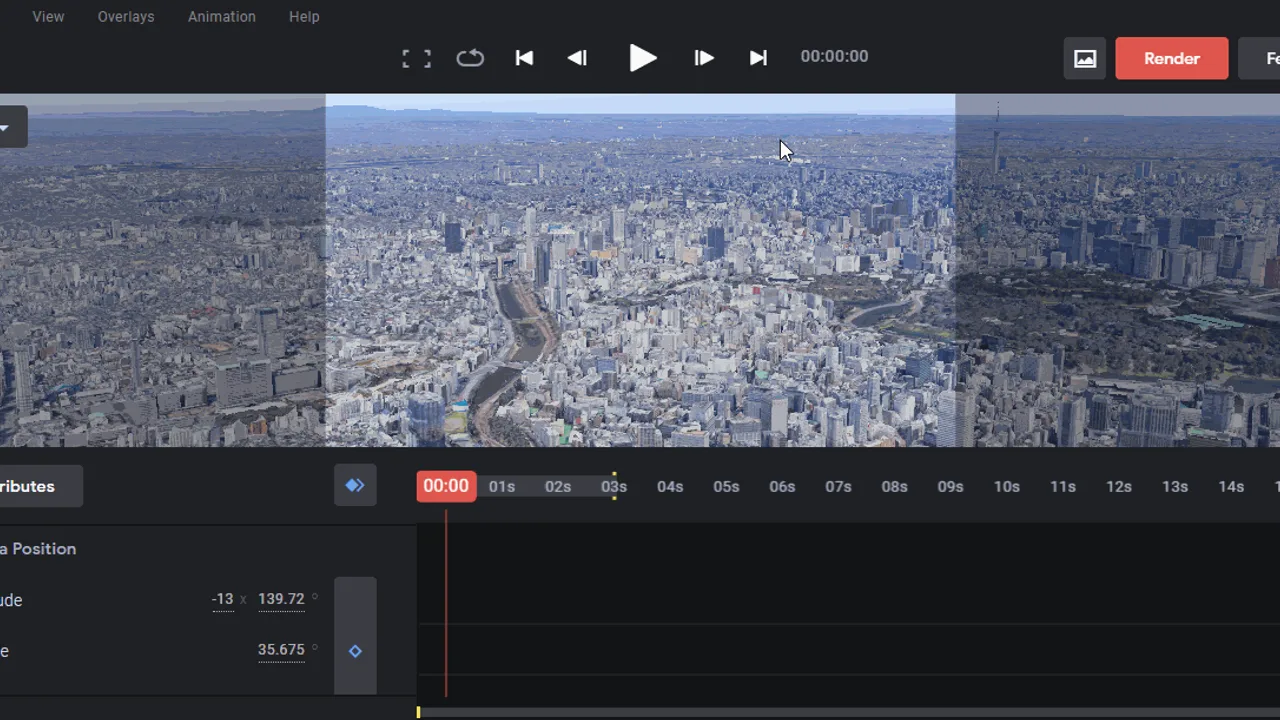Open the View menu

pyautogui.click(x=48, y=17)
